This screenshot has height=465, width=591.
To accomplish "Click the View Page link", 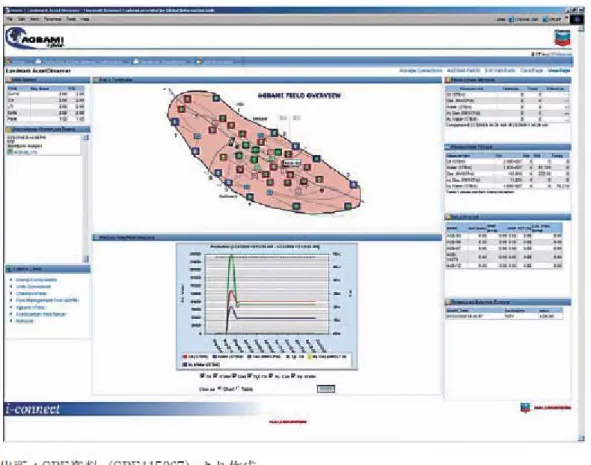I will coord(559,70).
